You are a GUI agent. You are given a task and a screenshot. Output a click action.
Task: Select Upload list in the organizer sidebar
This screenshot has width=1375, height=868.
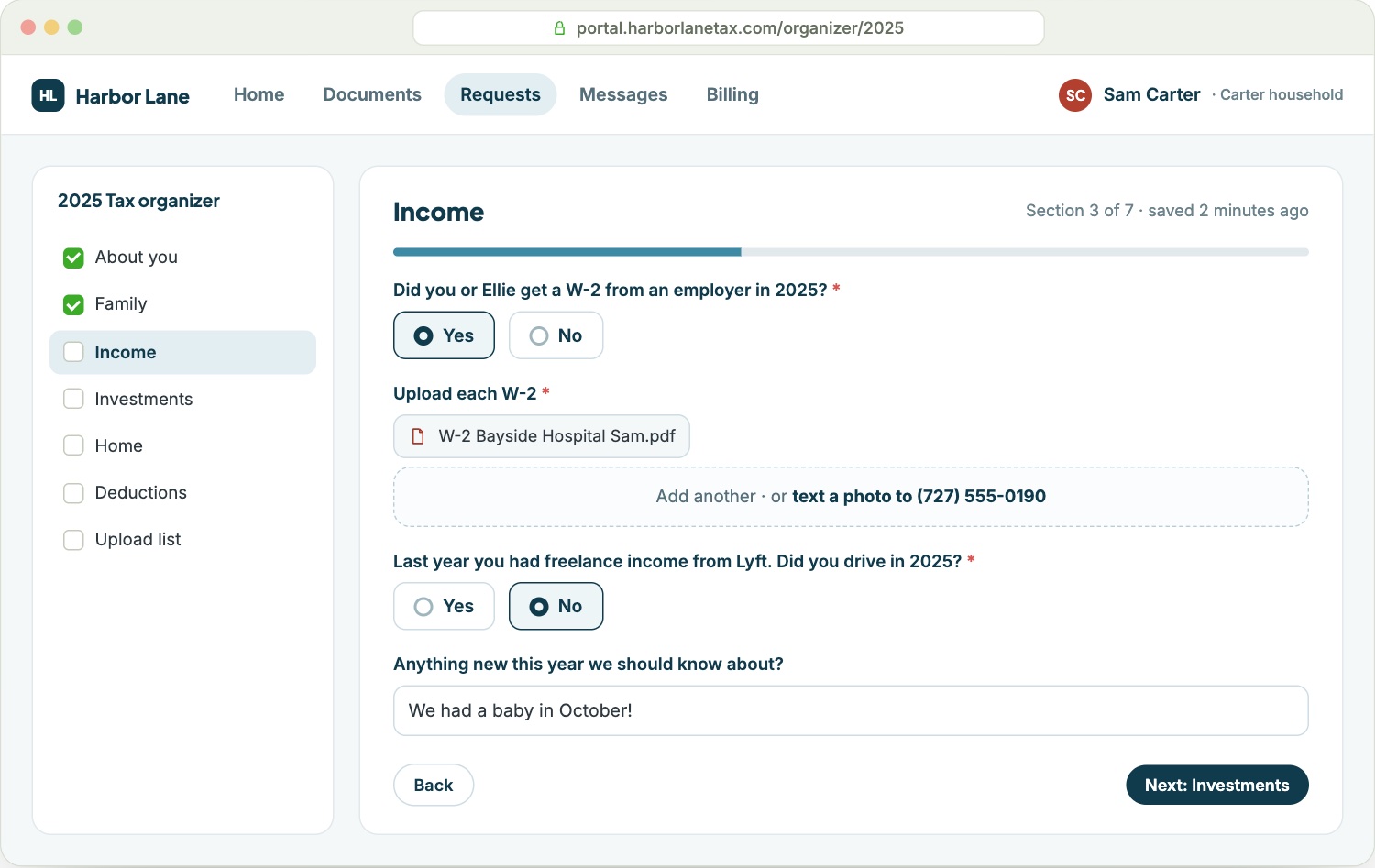pos(183,540)
